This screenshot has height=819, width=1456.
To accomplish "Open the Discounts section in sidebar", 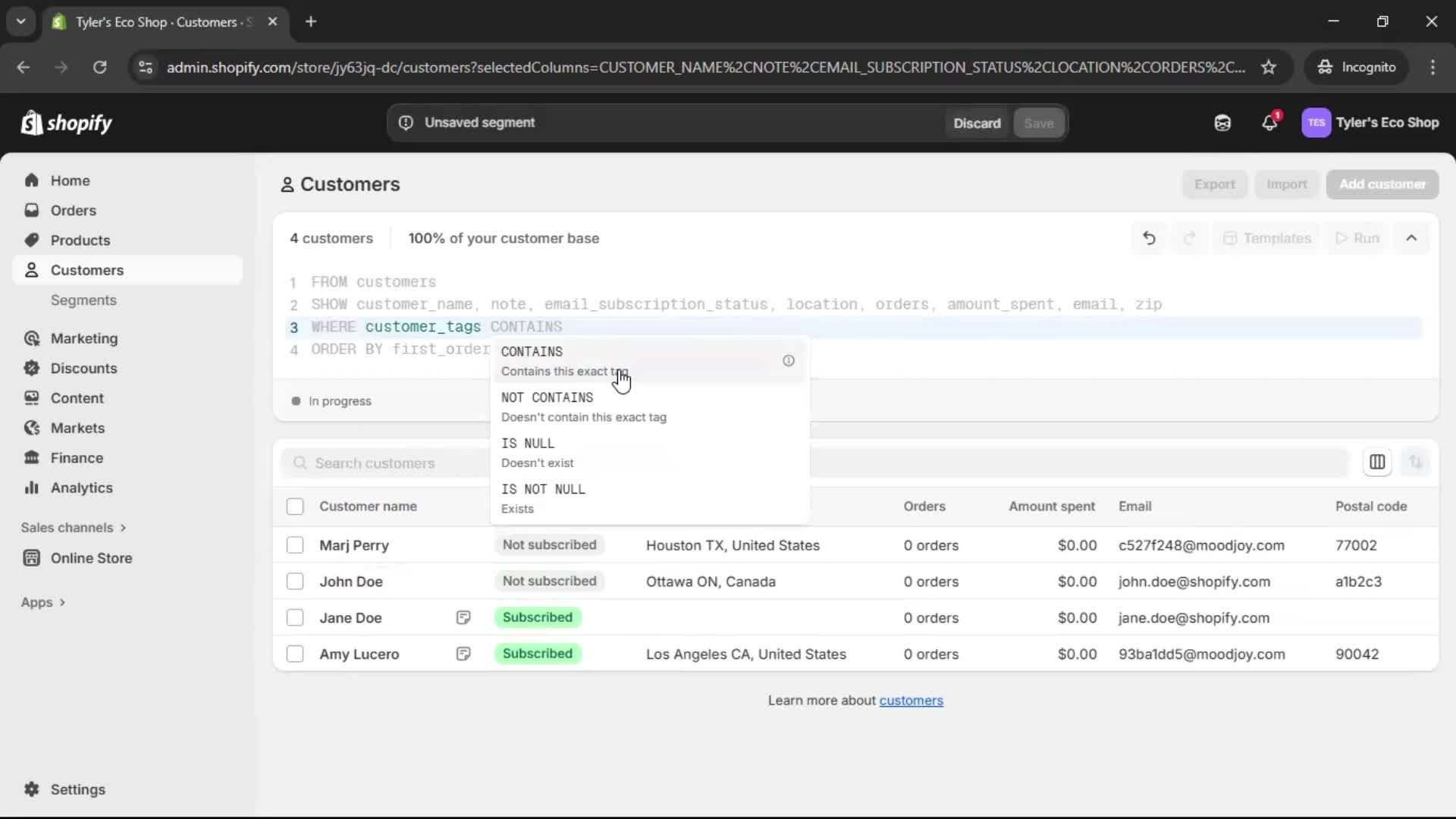I will [83, 368].
